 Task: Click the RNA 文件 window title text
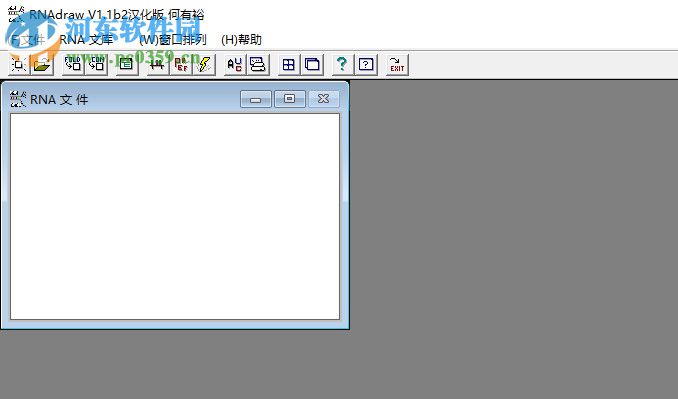[59, 100]
